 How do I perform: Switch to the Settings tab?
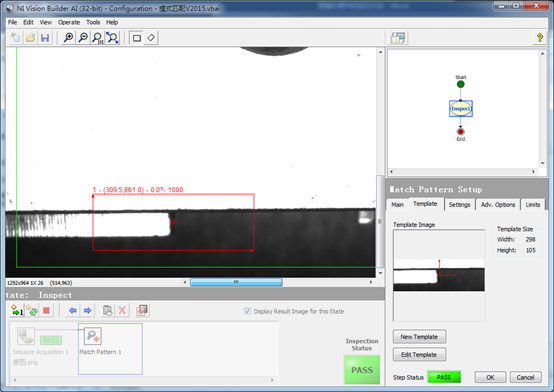[x=459, y=205]
